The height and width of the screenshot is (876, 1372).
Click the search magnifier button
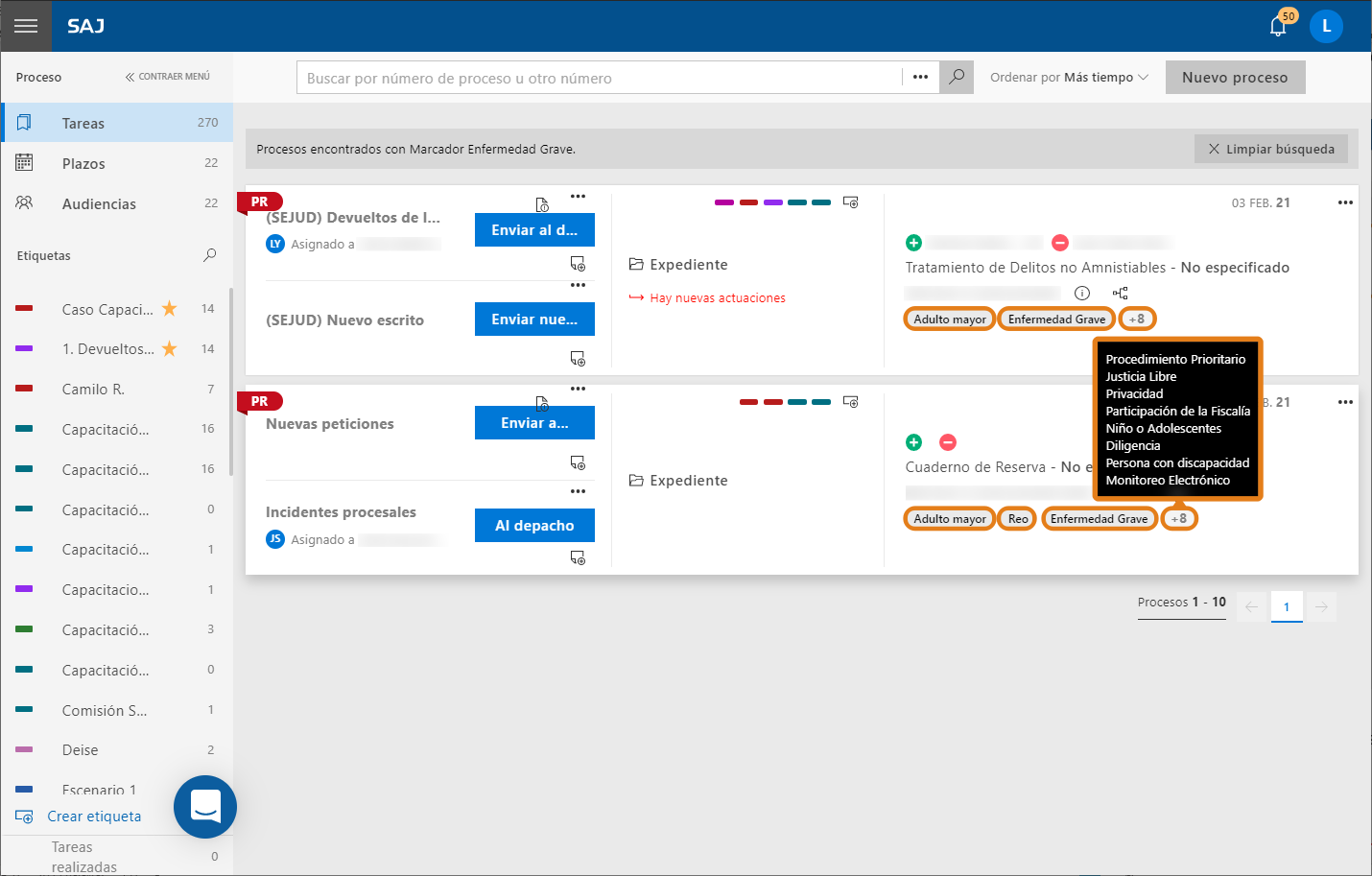click(957, 78)
